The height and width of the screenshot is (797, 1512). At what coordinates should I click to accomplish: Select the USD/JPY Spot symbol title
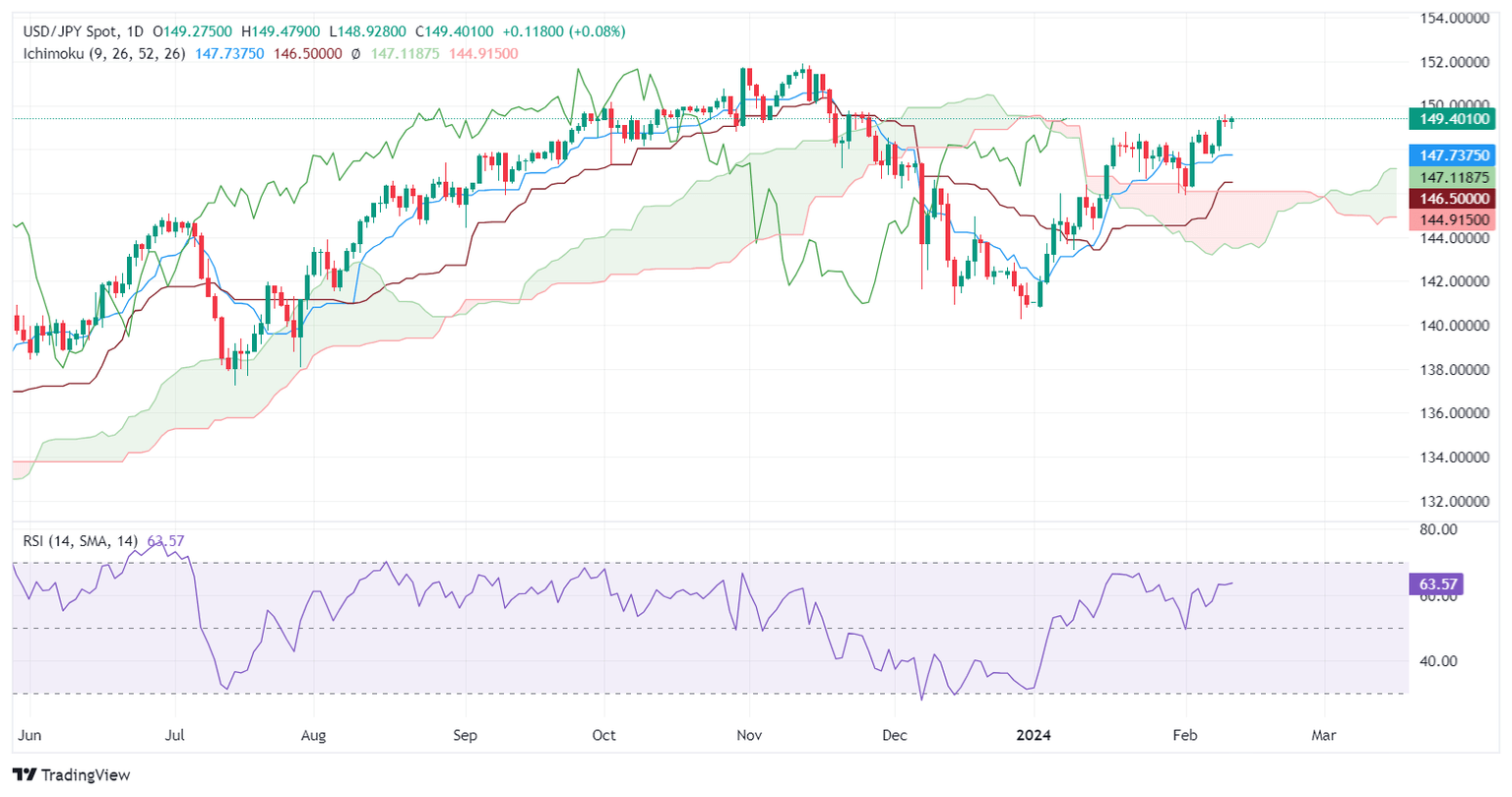pyautogui.click(x=68, y=31)
